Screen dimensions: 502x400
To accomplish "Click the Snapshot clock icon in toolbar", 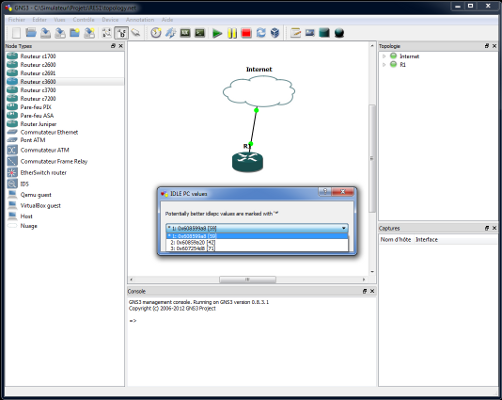I will tap(156, 33).
